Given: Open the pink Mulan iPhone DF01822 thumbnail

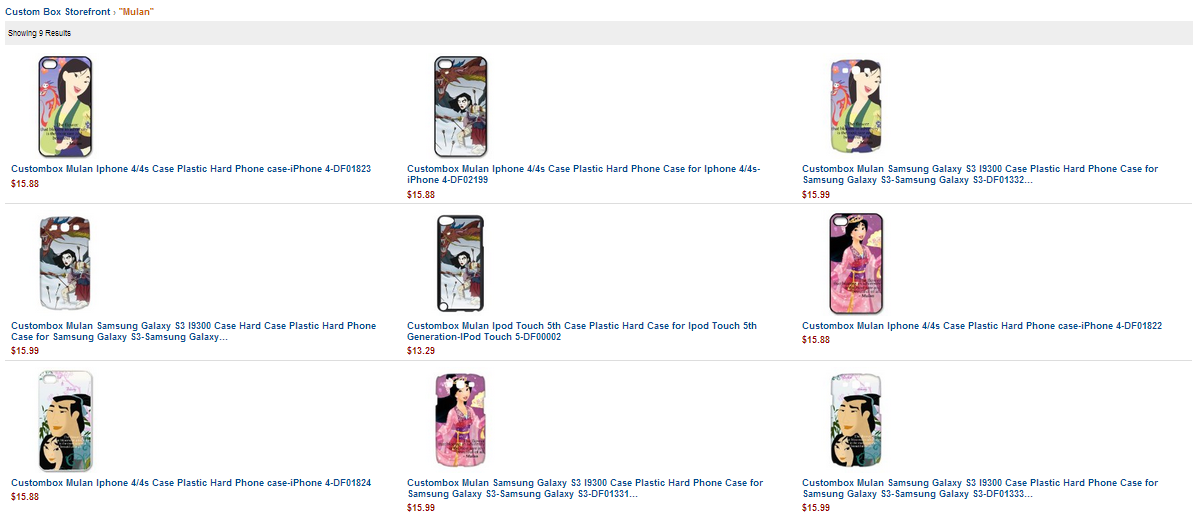Looking at the screenshot, I should (x=856, y=263).
